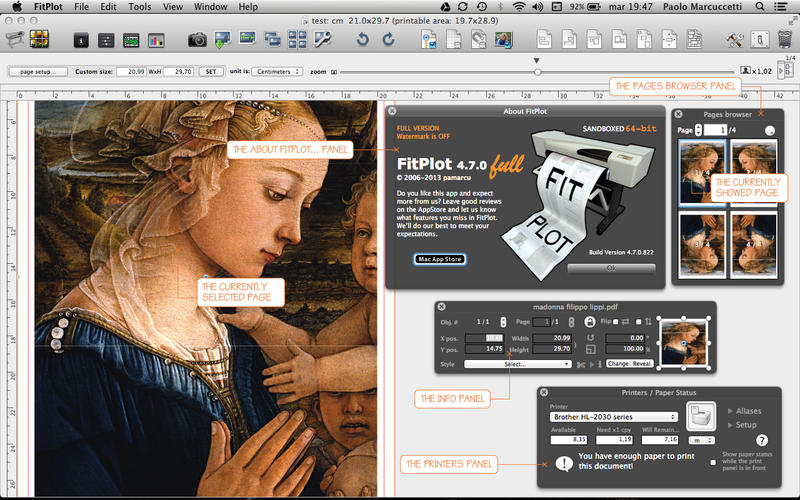Click the rotate clockwise toolbar icon
This screenshot has height=500, width=800.
[388, 40]
